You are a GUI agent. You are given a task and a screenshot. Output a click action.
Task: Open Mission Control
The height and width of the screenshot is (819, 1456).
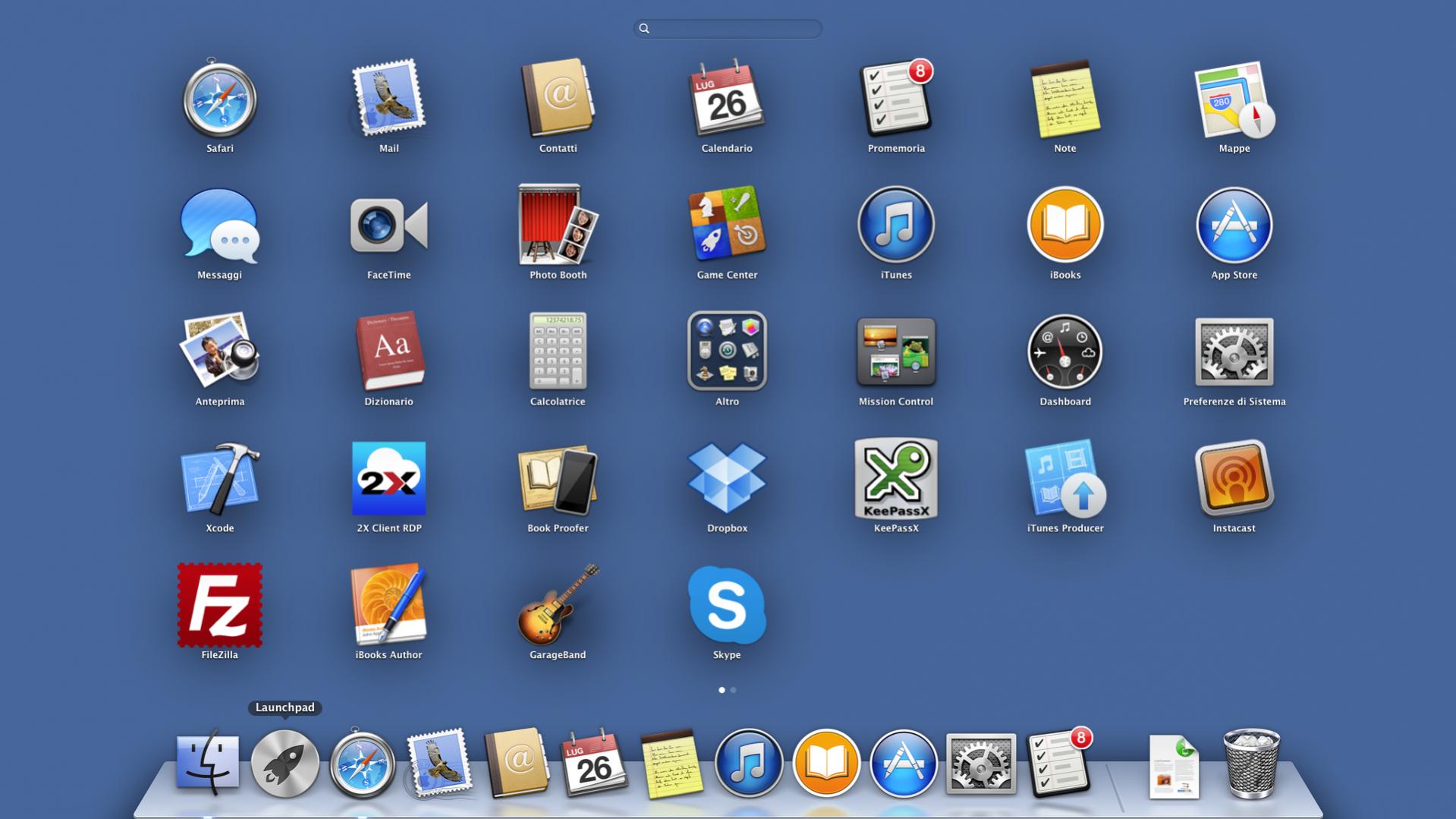coord(895,352)
